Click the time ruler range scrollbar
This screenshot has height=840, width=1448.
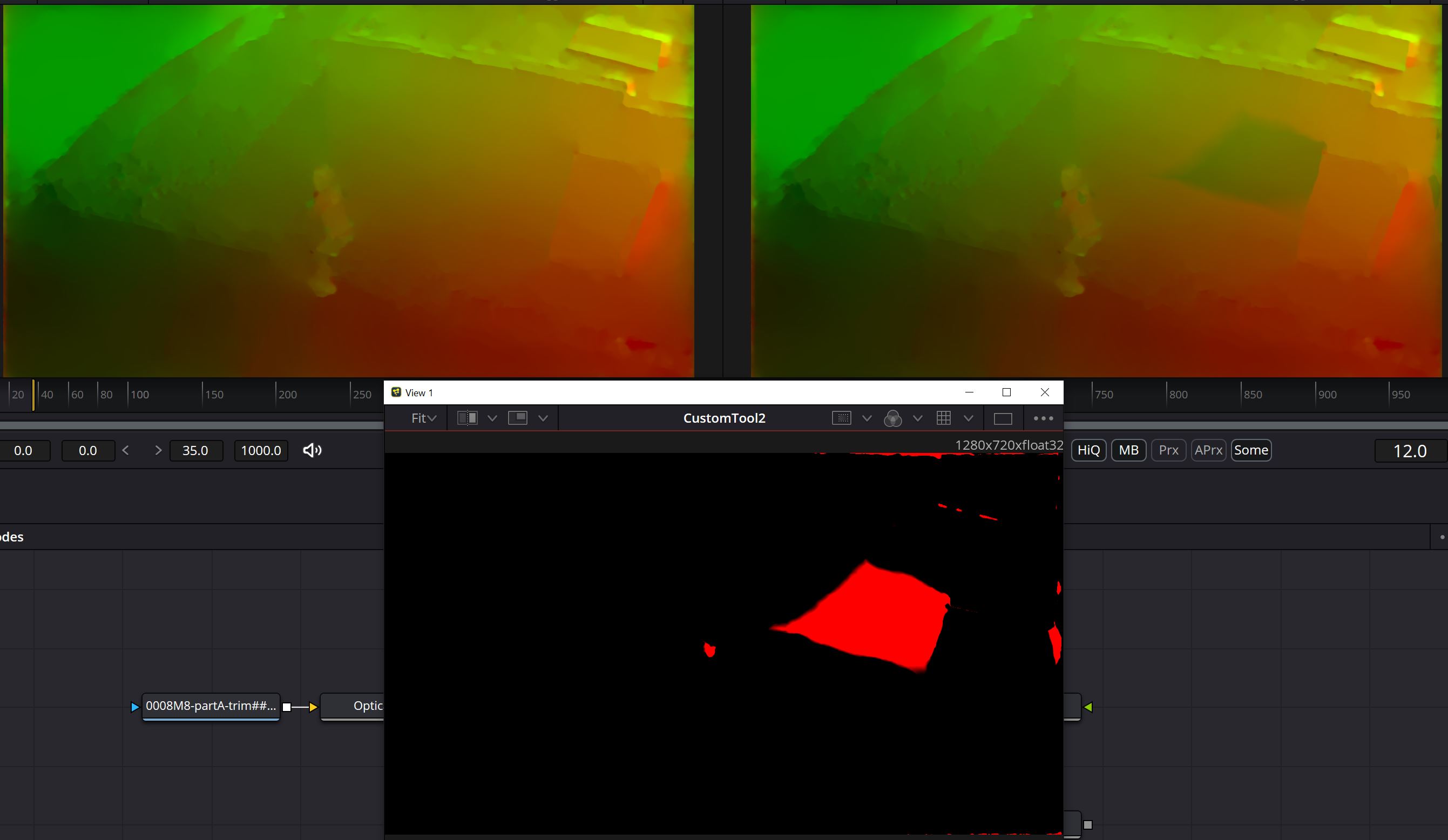pyautogui.click(x=191, y=425)
